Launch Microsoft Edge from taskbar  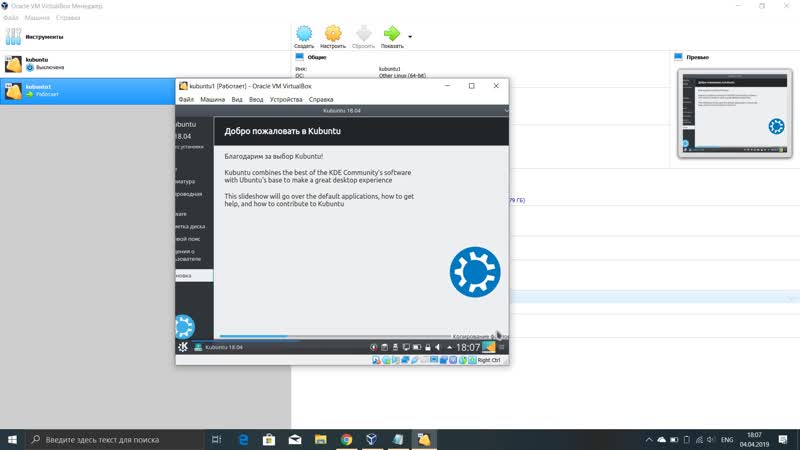point(243,439)
